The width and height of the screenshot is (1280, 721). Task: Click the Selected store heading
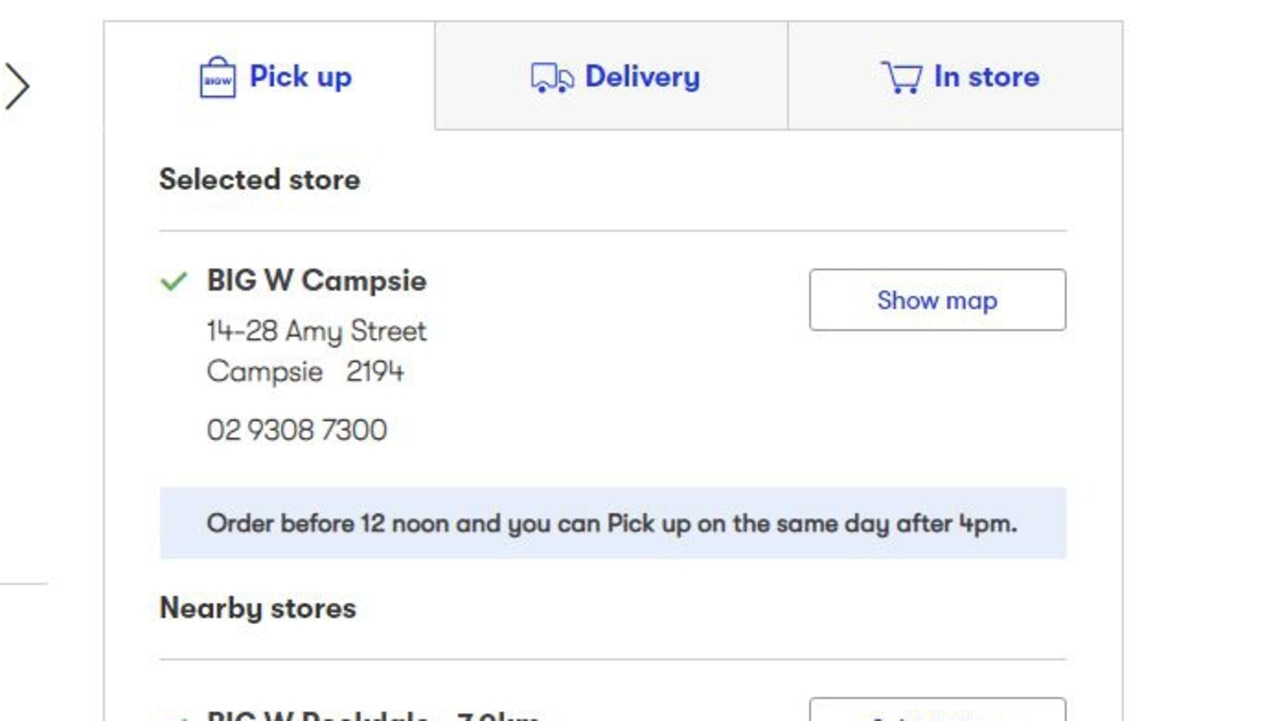259,180
